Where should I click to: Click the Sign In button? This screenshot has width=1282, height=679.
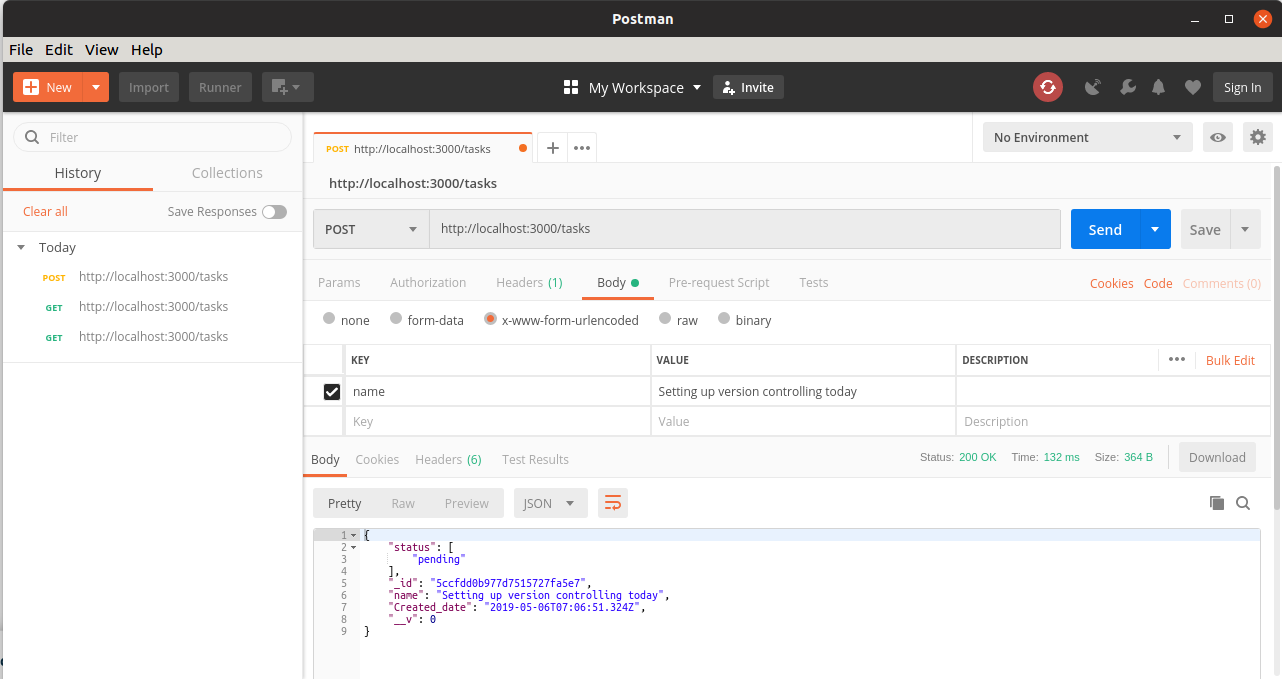[1243, 87]
